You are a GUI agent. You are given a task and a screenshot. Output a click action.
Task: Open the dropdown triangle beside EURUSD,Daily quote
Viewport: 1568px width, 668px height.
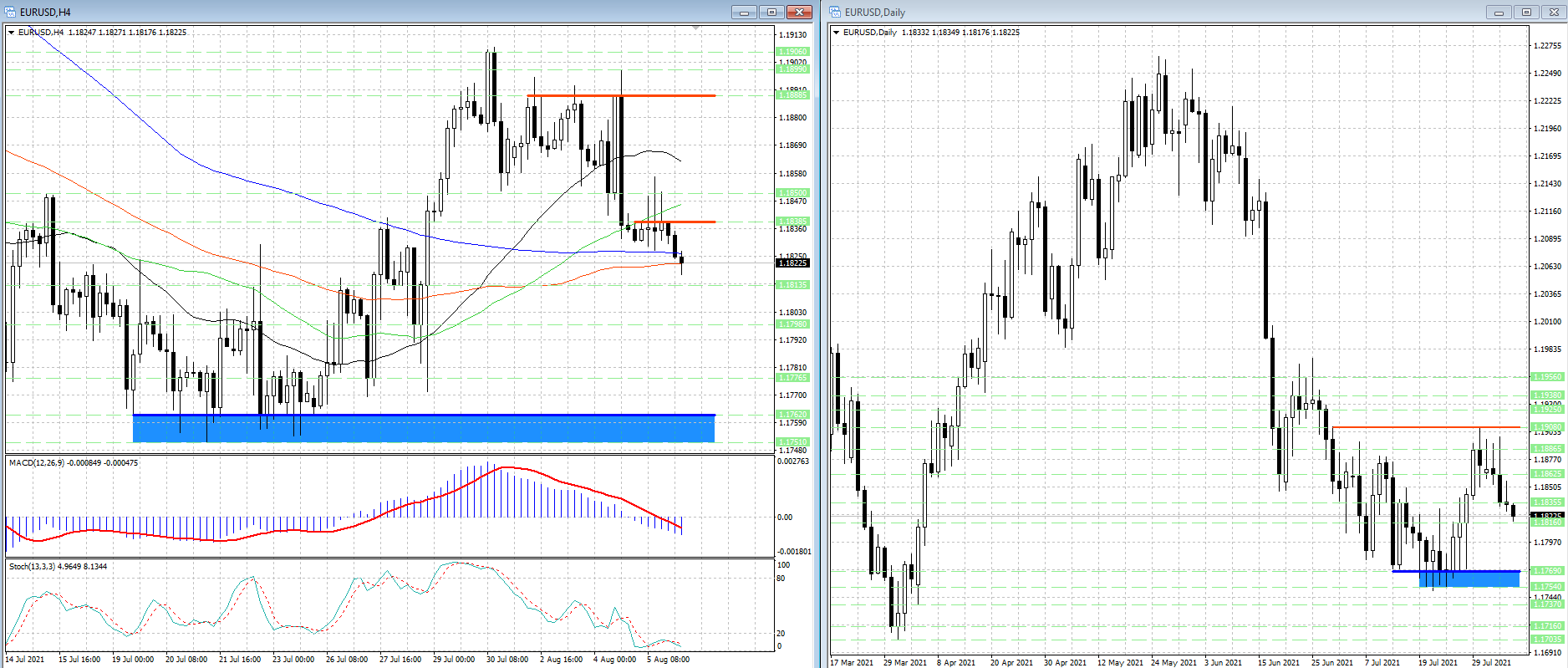(x=837, y=33)
